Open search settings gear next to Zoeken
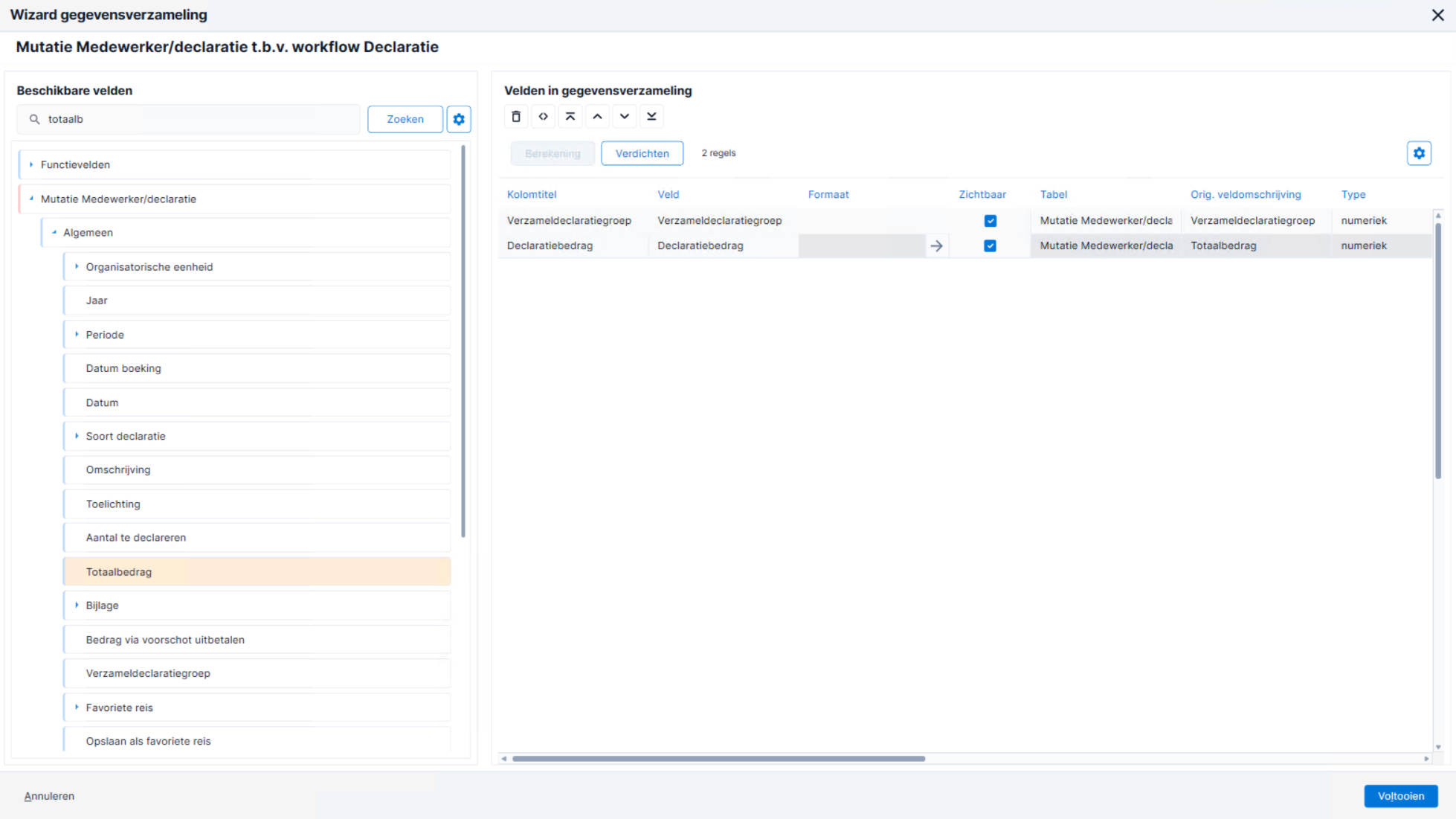The height and width of the screenshot is (819, 1456). click(x=459, y=119)
